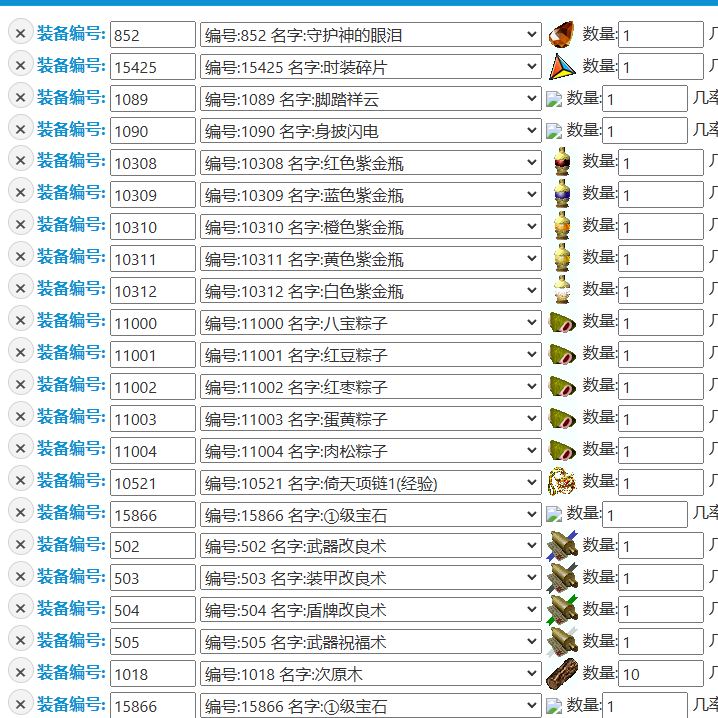Click the 武器祝福术 scroll icon
Viewport: 718px width, 718px height.
[x=562, y=642]
